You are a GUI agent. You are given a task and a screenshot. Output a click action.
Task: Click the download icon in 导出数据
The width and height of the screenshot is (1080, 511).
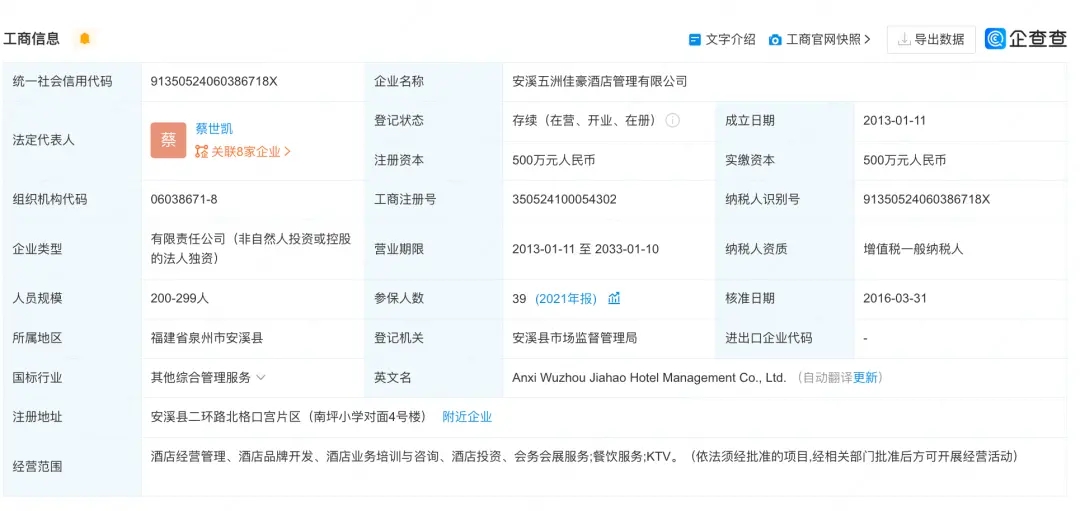click(x=904, y=40)
